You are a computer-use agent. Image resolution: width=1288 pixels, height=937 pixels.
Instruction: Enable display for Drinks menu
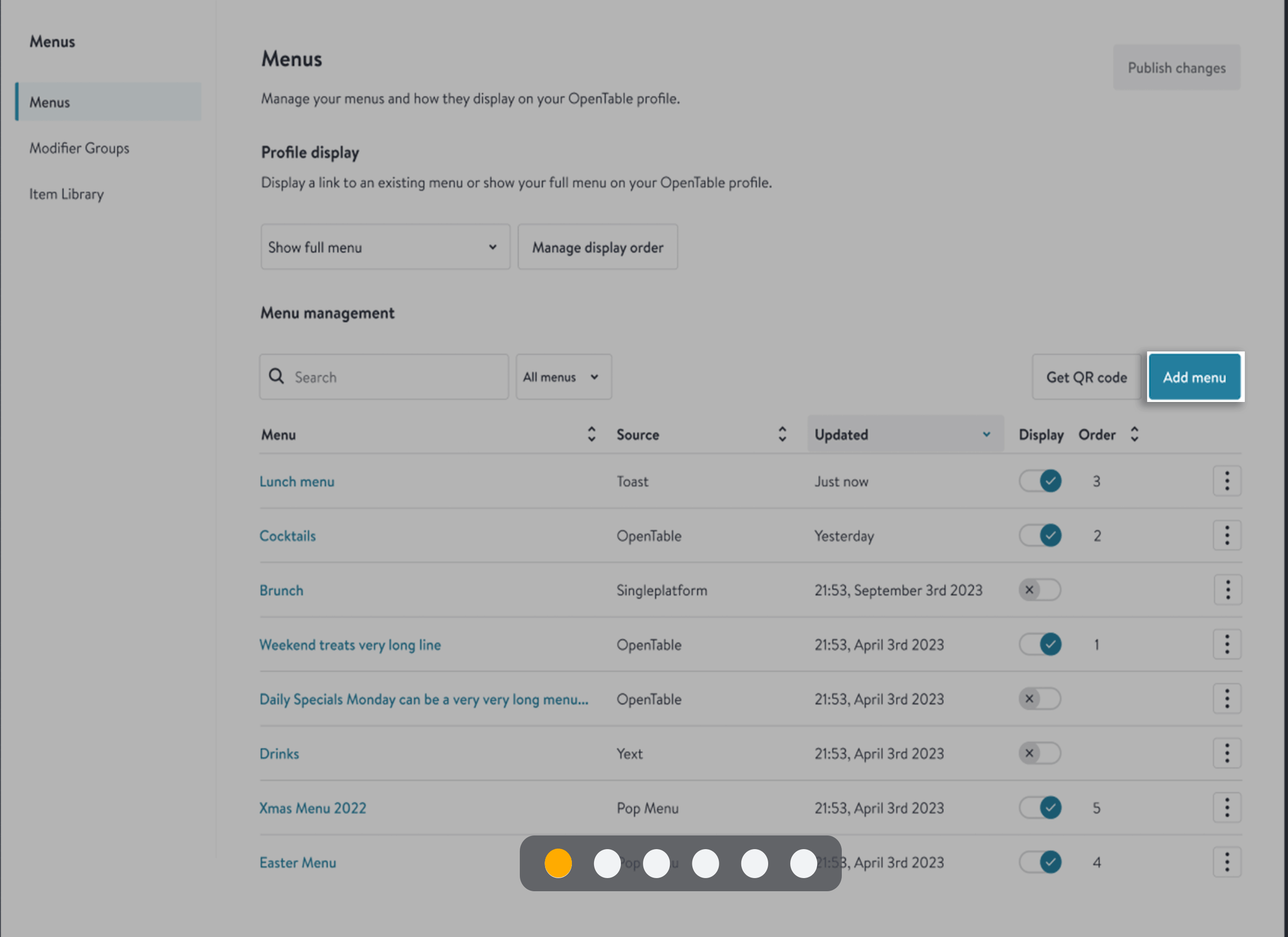coord(1040,753)
